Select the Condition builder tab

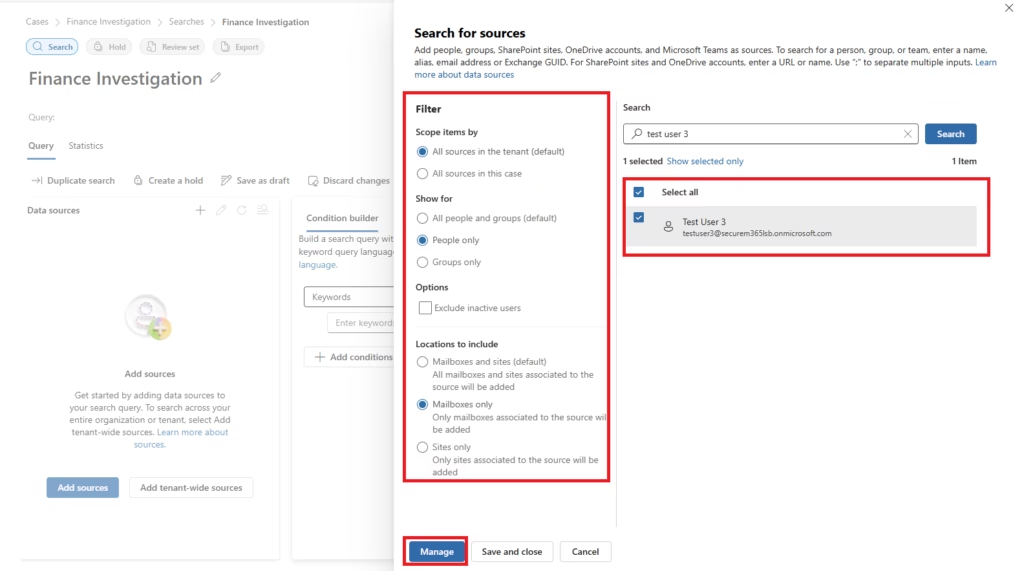coord(342,218)
